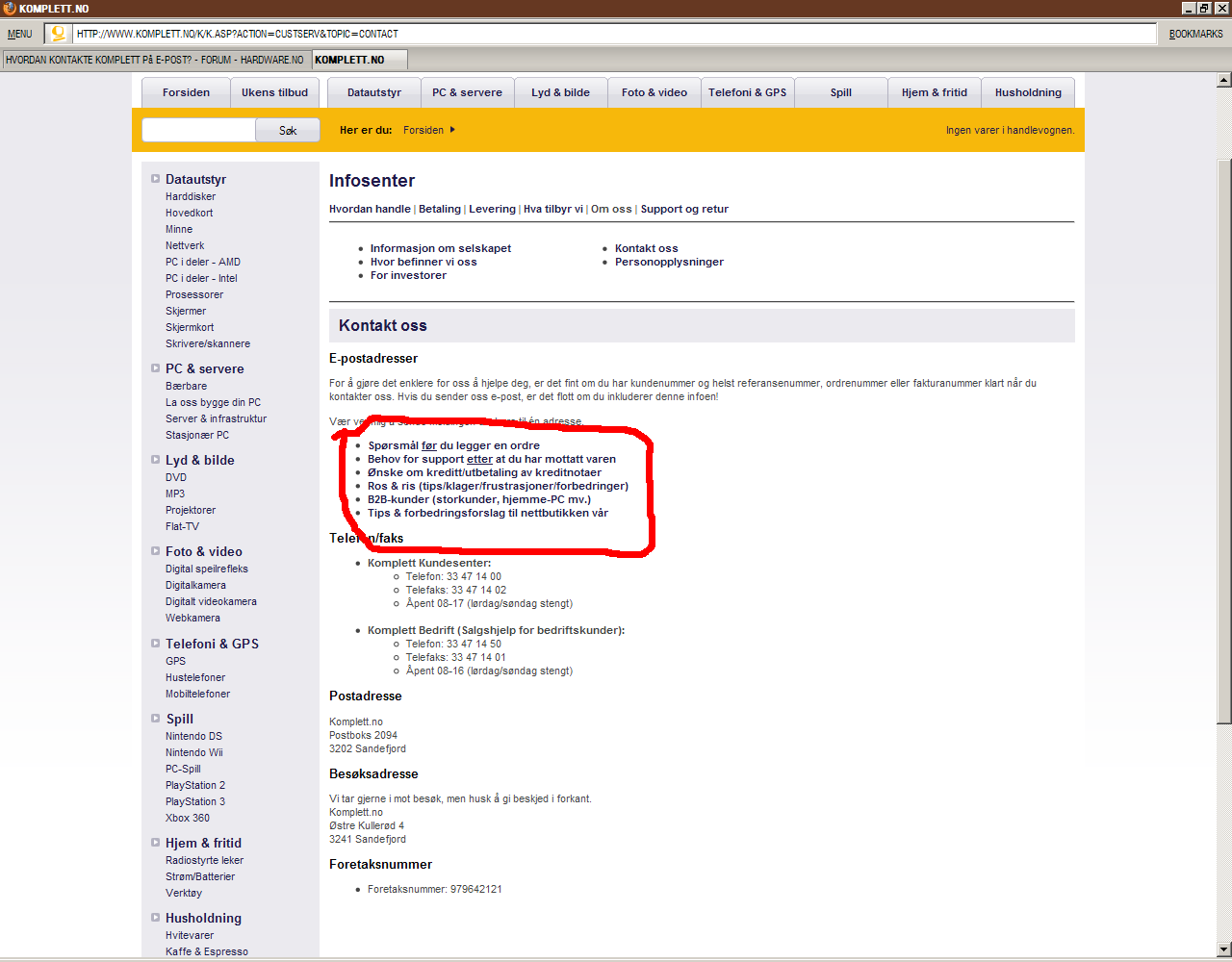The image size is (1232, 962).
Task: Open the Telefoni & GPS top tab
Action: point(747,92)
